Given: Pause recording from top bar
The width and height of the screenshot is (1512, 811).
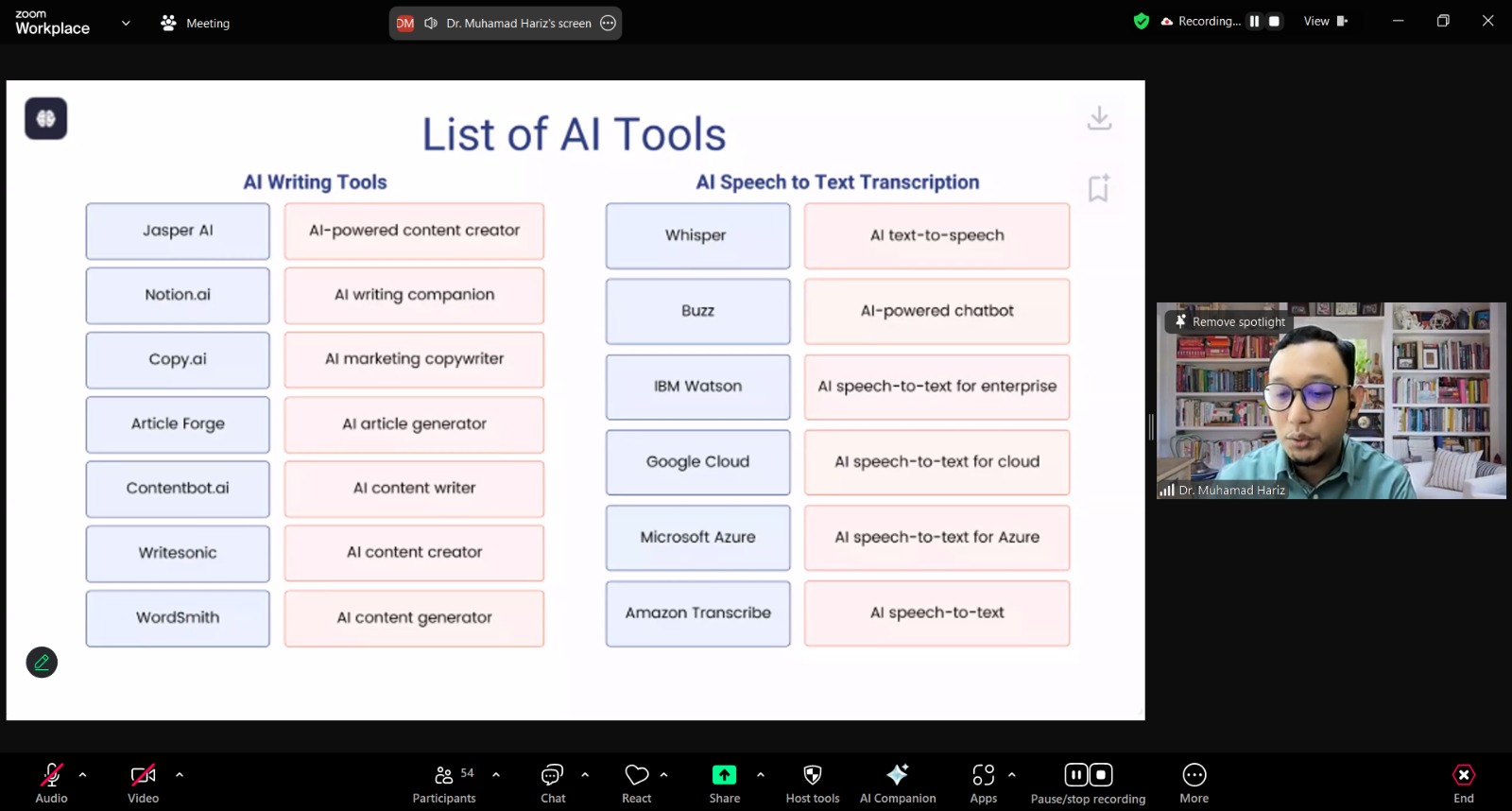Looking at the screenshot, I should (x=1254, y=21).
